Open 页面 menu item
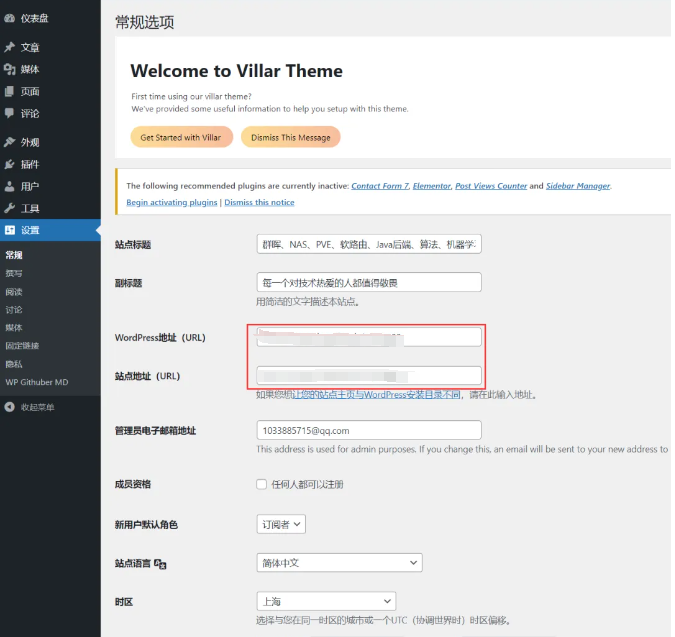Viewport: 675px width, 637px height. coord(30,91)
